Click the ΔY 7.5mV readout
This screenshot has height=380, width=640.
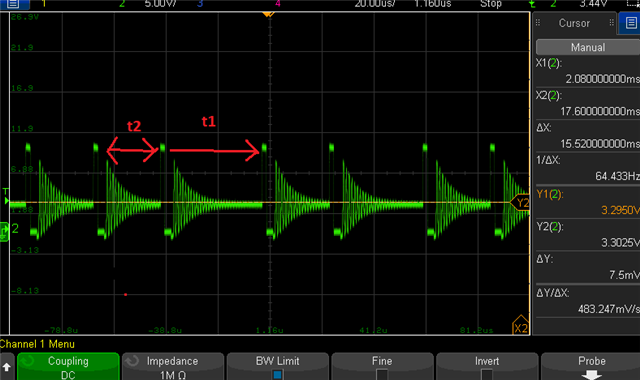[588, 267]
